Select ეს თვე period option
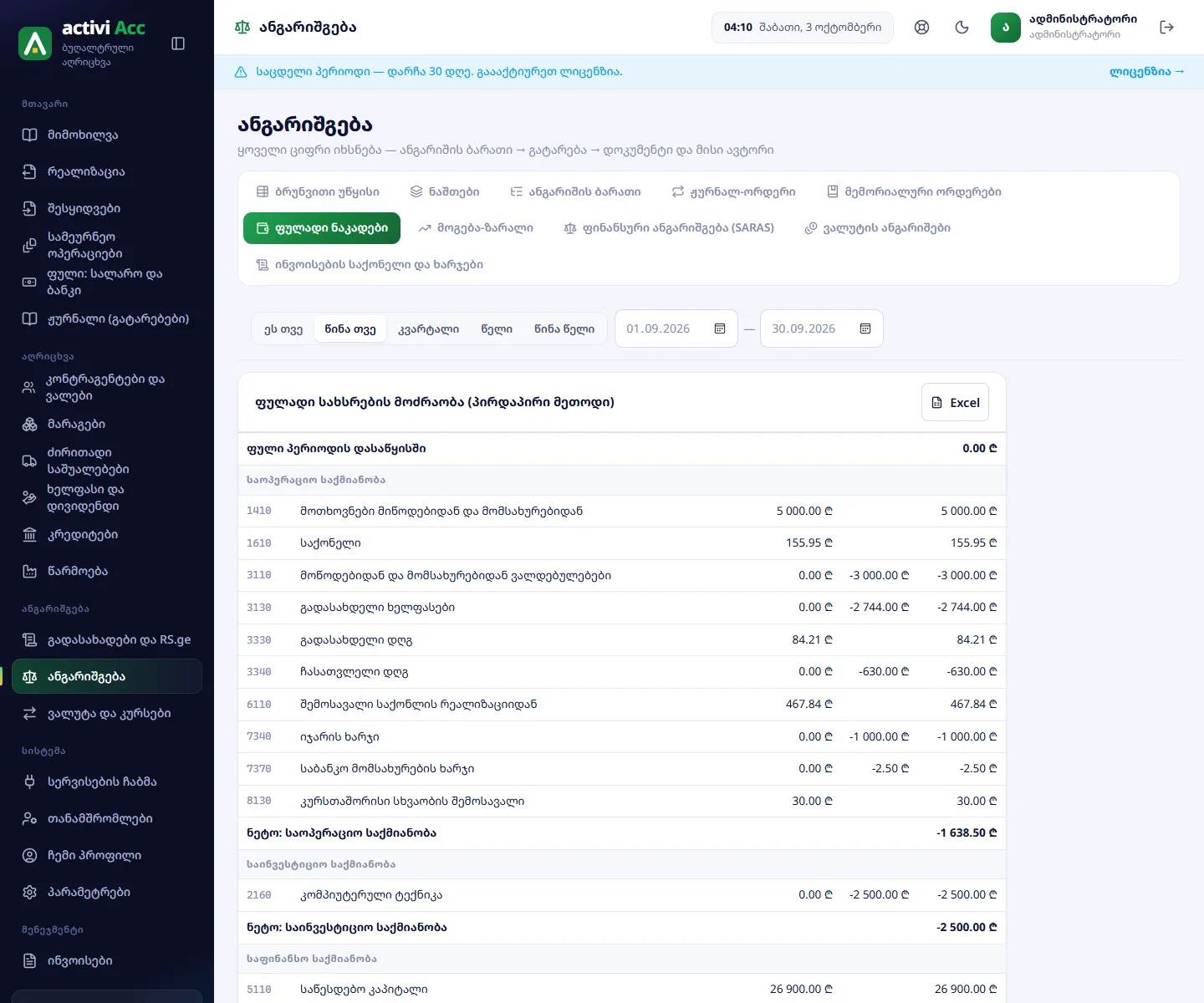 pyautogui.click(x=283, y=328)
